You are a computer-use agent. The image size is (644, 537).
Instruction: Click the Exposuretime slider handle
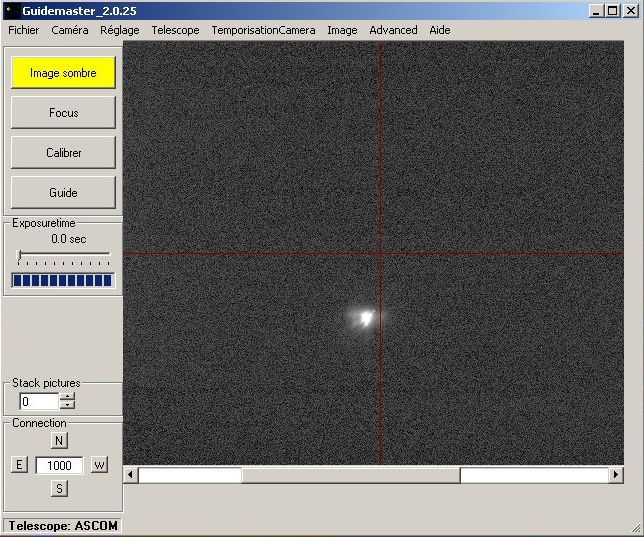[x=19, y=255]
